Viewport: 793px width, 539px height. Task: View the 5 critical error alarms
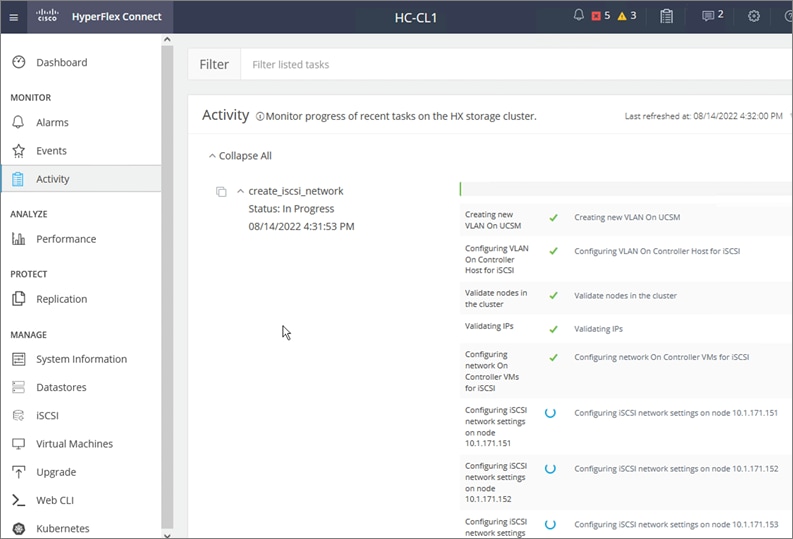(x=601, y=16)
